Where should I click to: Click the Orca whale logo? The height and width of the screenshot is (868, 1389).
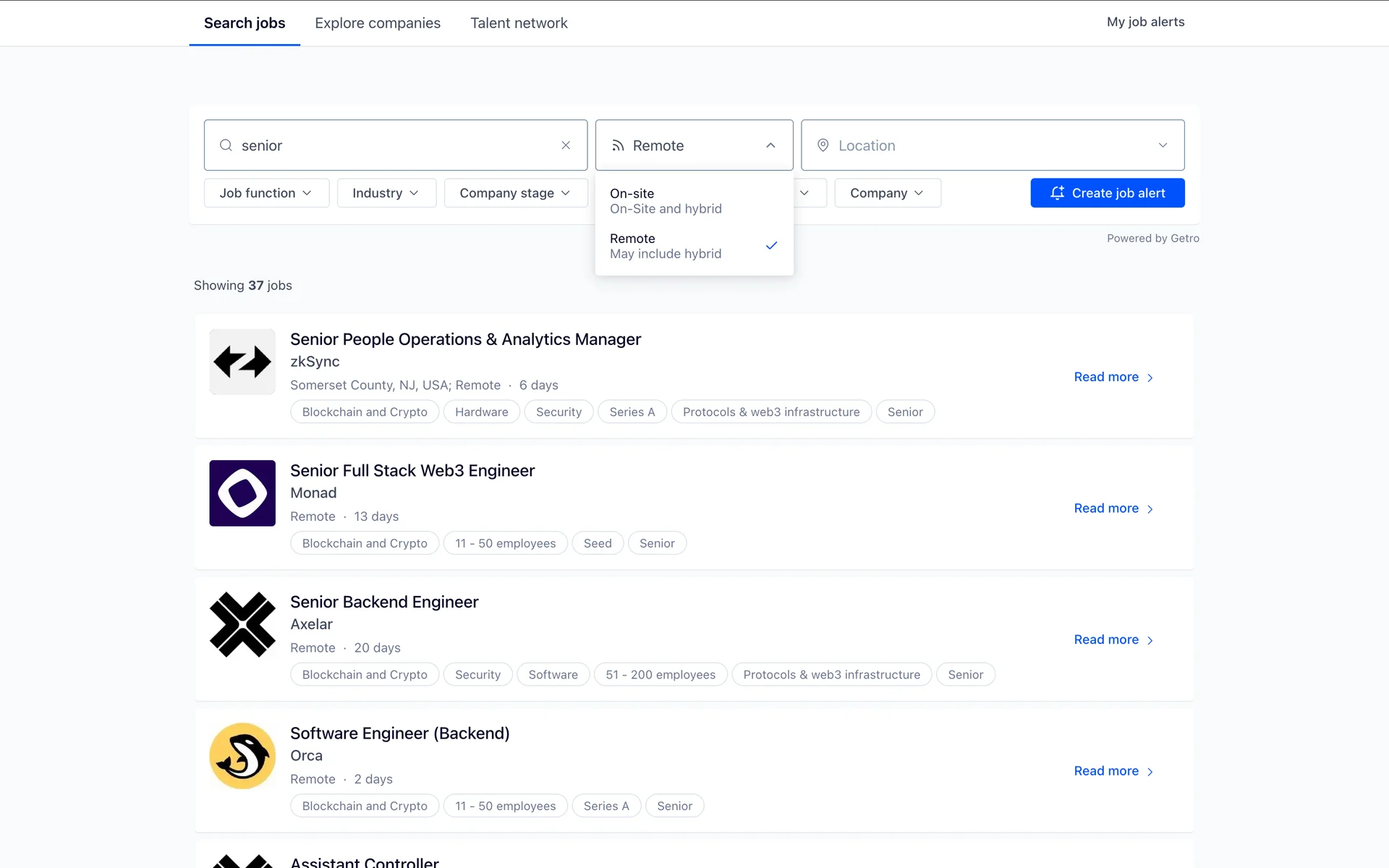coord(242,756)
